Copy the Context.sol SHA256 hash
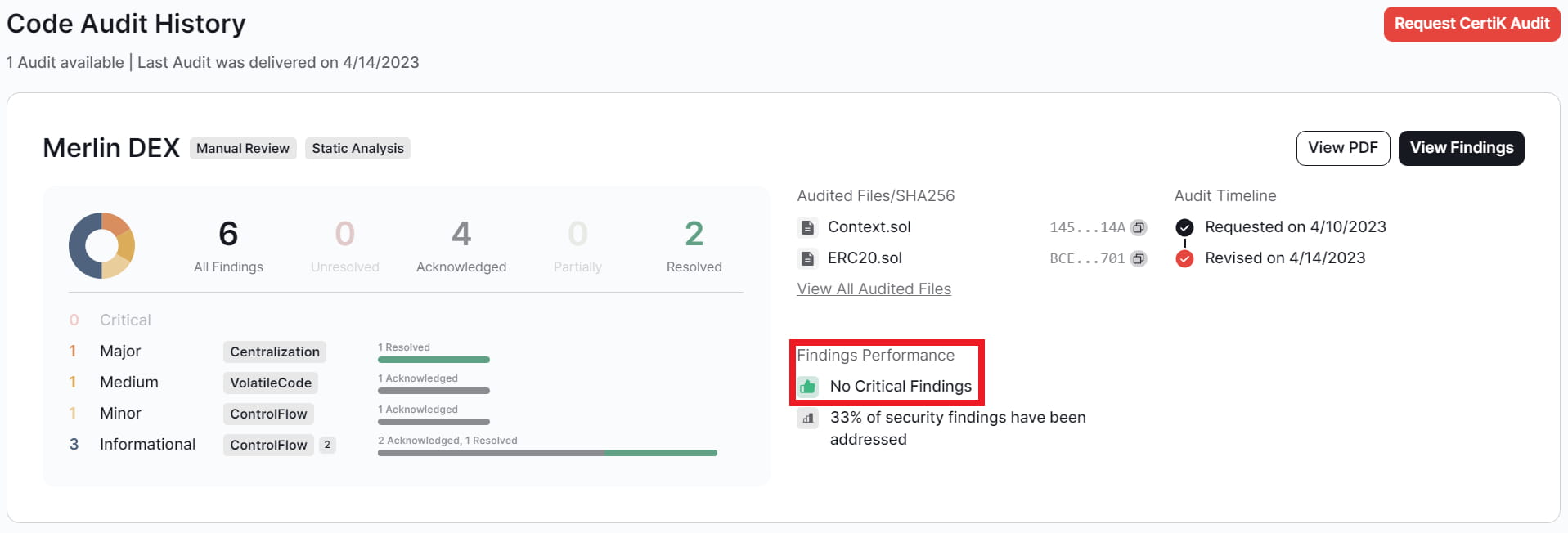This screenshot has width=1568, height=533. 1138,228
